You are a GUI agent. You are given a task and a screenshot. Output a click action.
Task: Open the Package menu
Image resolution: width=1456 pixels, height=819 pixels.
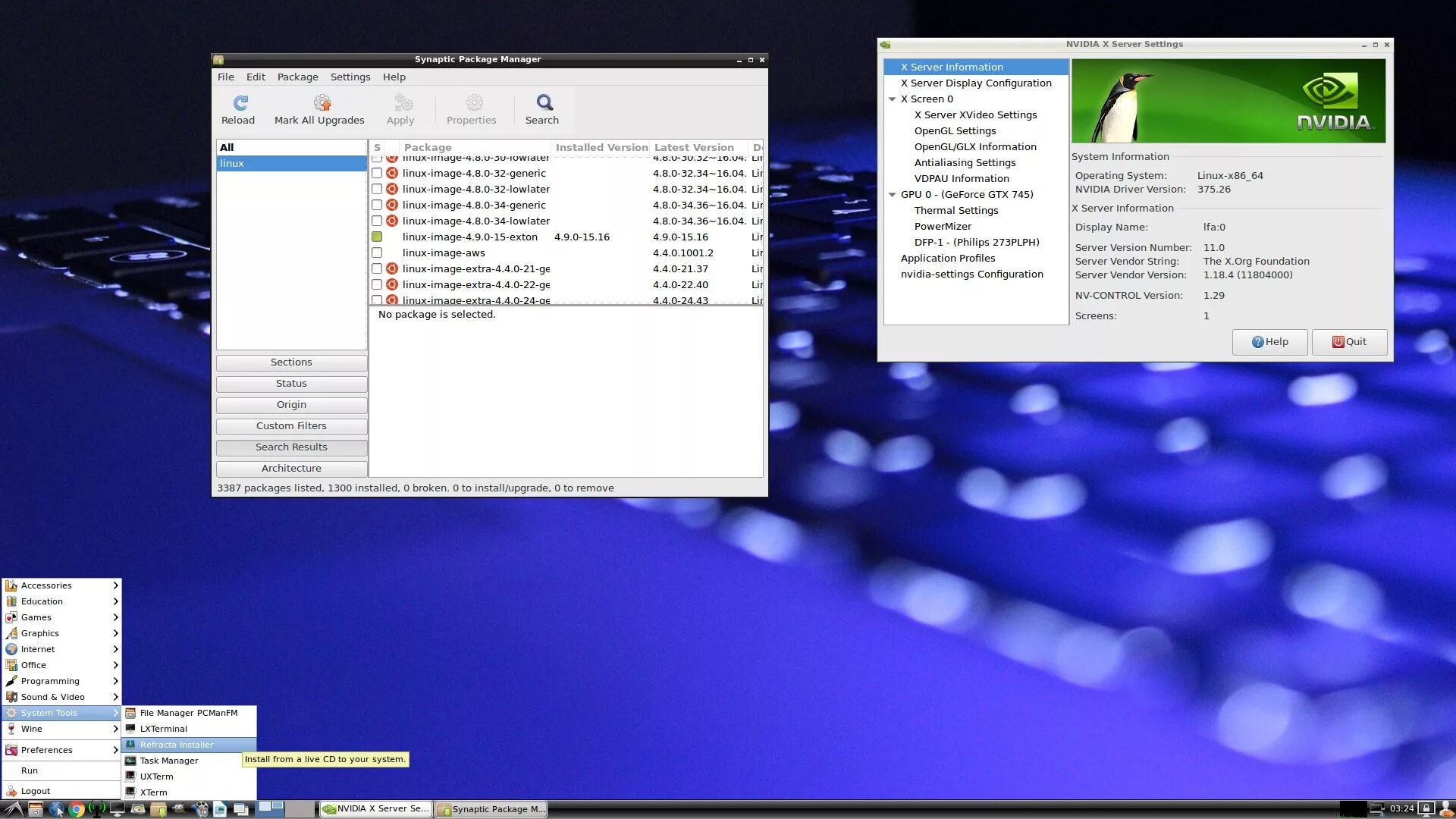tap(297, 77)
